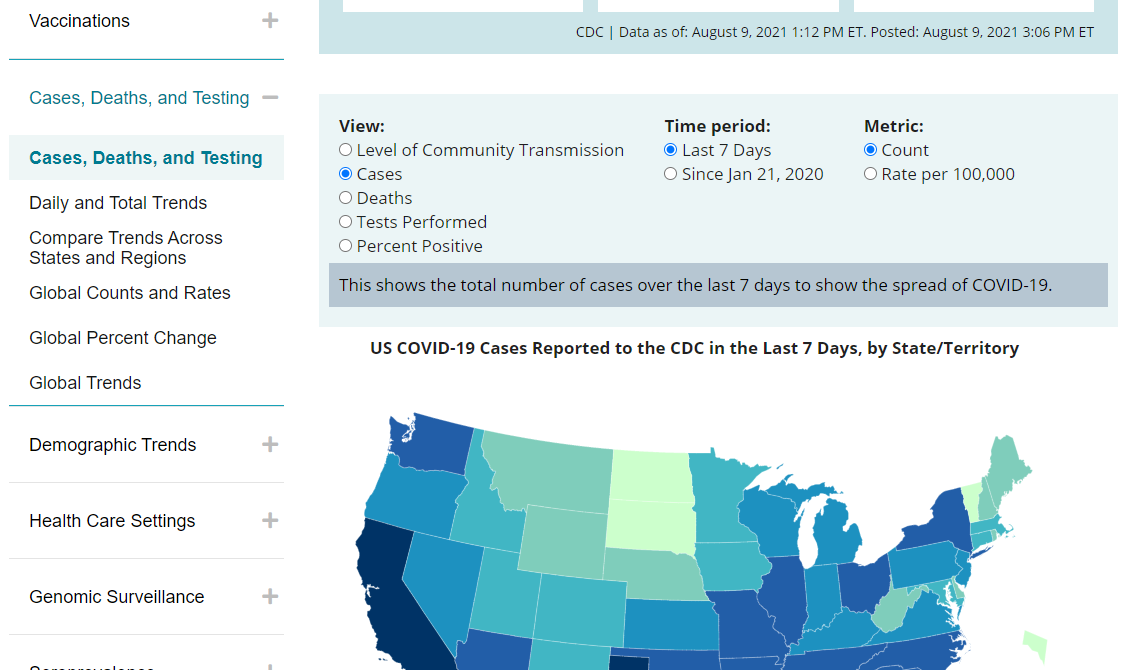Click Colorado on the US map

[580, 609]
